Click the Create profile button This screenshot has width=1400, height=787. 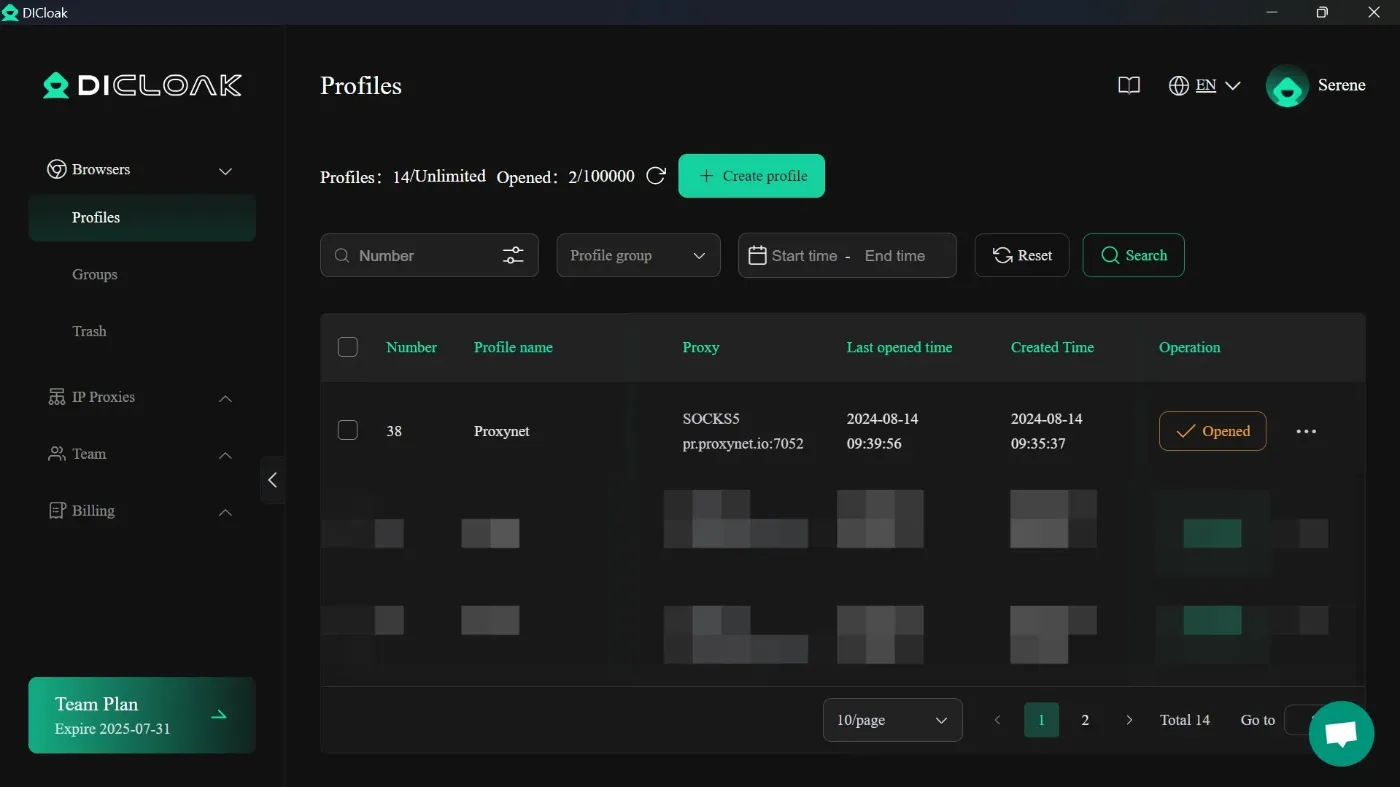752,176
